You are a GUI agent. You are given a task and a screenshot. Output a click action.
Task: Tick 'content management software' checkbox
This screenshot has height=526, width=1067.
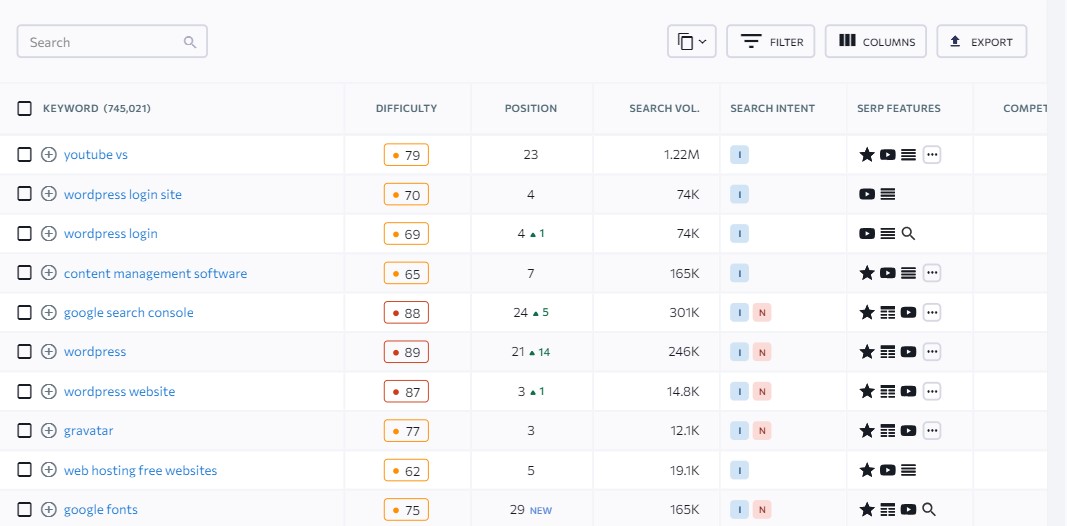tap(24, 273)
